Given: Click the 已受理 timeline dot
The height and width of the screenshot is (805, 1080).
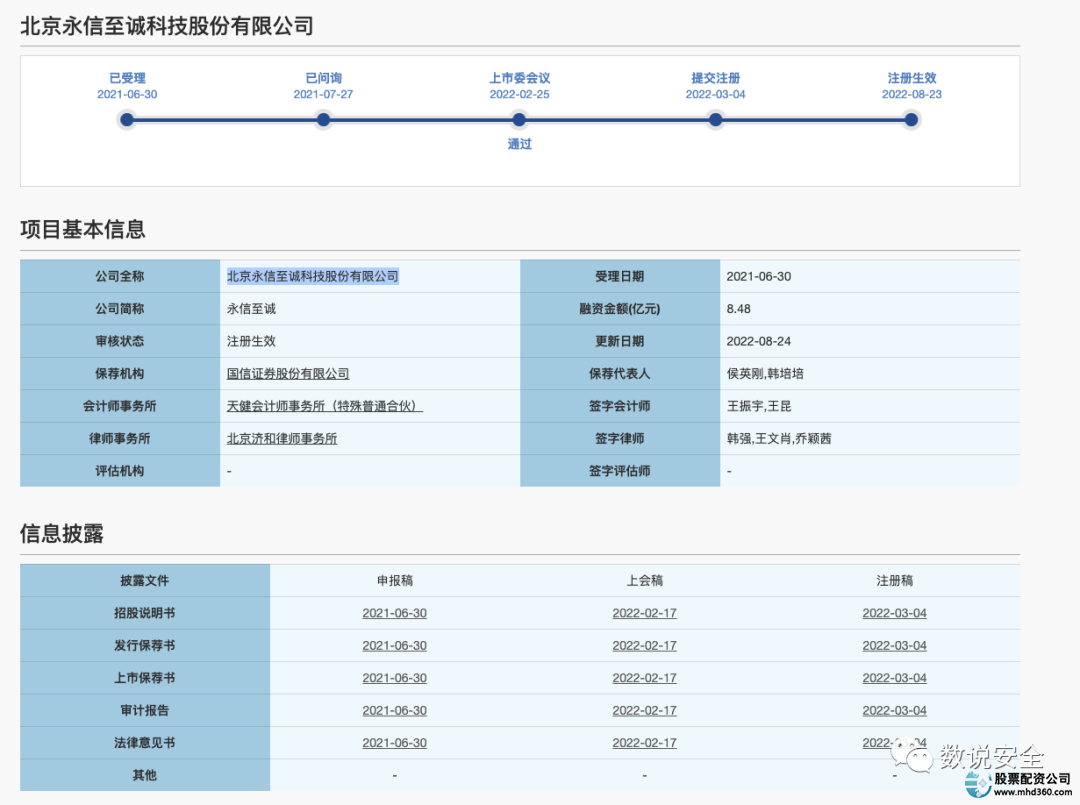Looking at the screenshot, I should coord(126,119).
